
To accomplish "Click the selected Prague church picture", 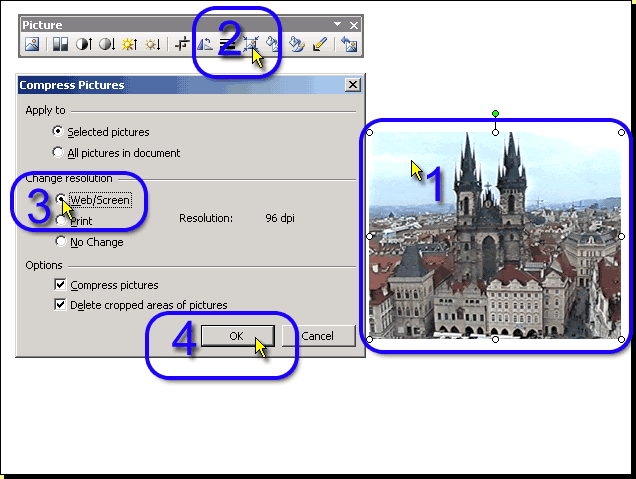I will coord(495,235).
